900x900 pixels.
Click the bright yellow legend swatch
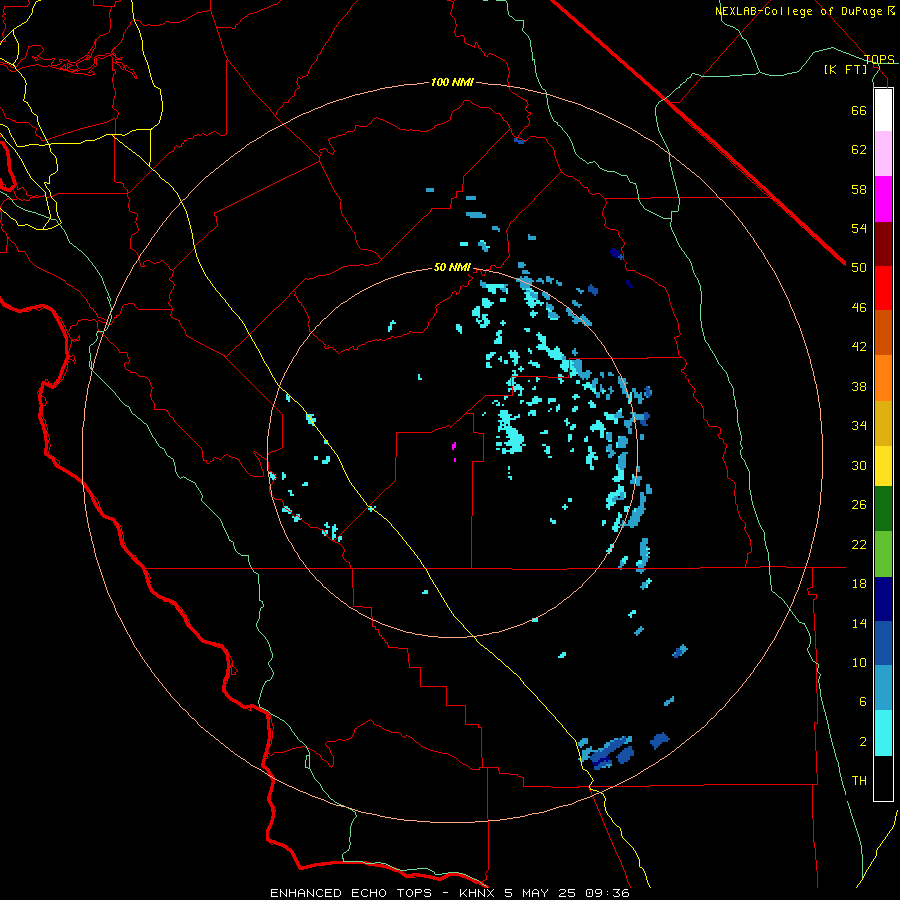pos(883,465)
